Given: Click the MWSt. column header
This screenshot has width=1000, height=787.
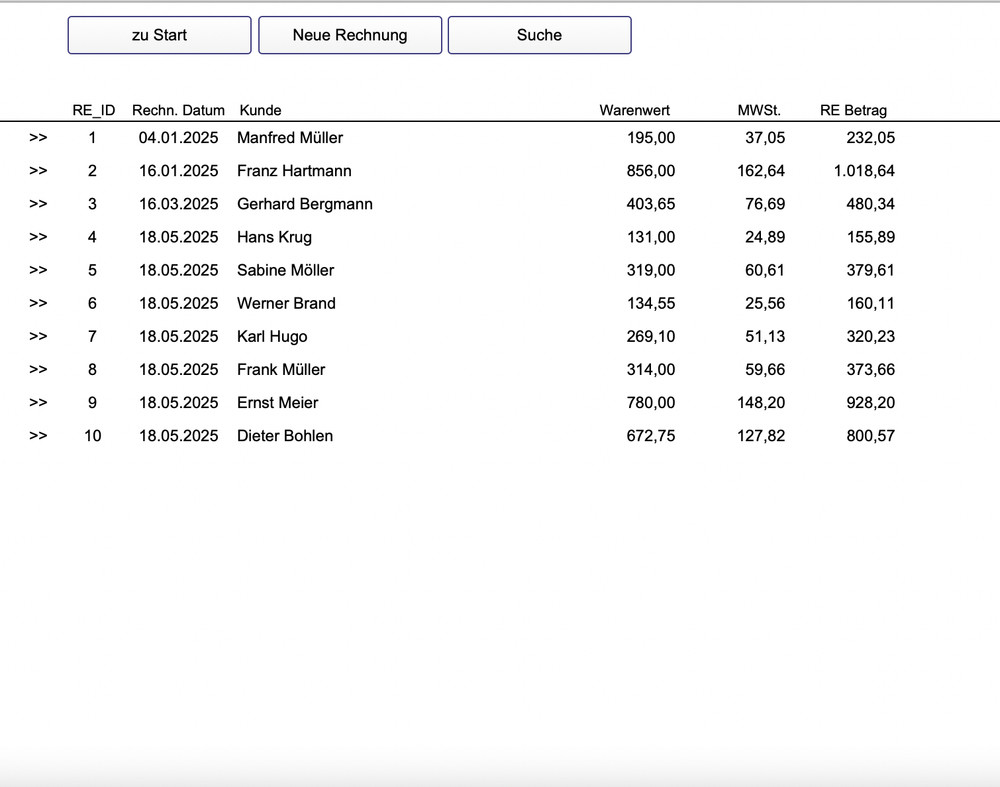Looking at the screenshot, I should 758,110.
